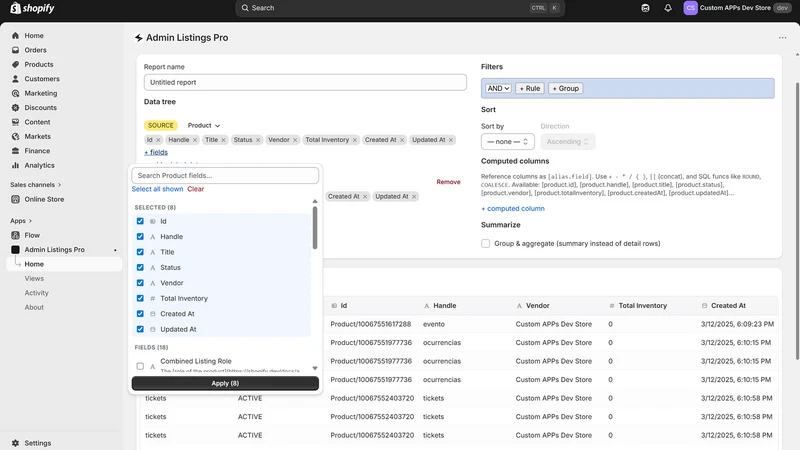Click + computed column link
This screenshot has width=800, height=450.
[513, 208]
